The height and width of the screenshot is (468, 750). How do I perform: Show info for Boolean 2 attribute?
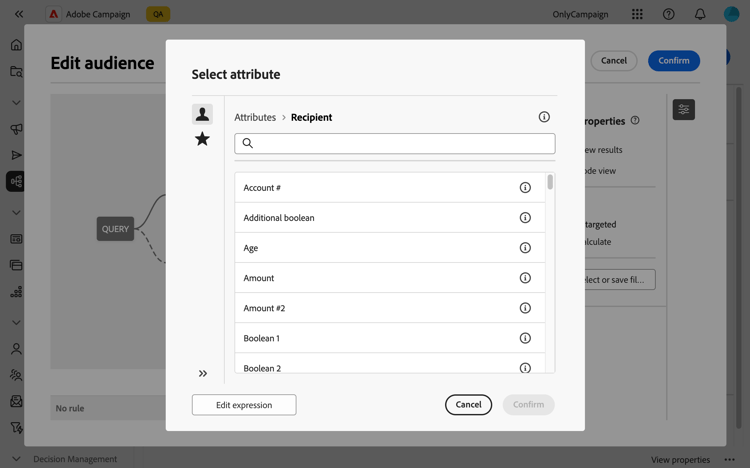click(525, 368)
